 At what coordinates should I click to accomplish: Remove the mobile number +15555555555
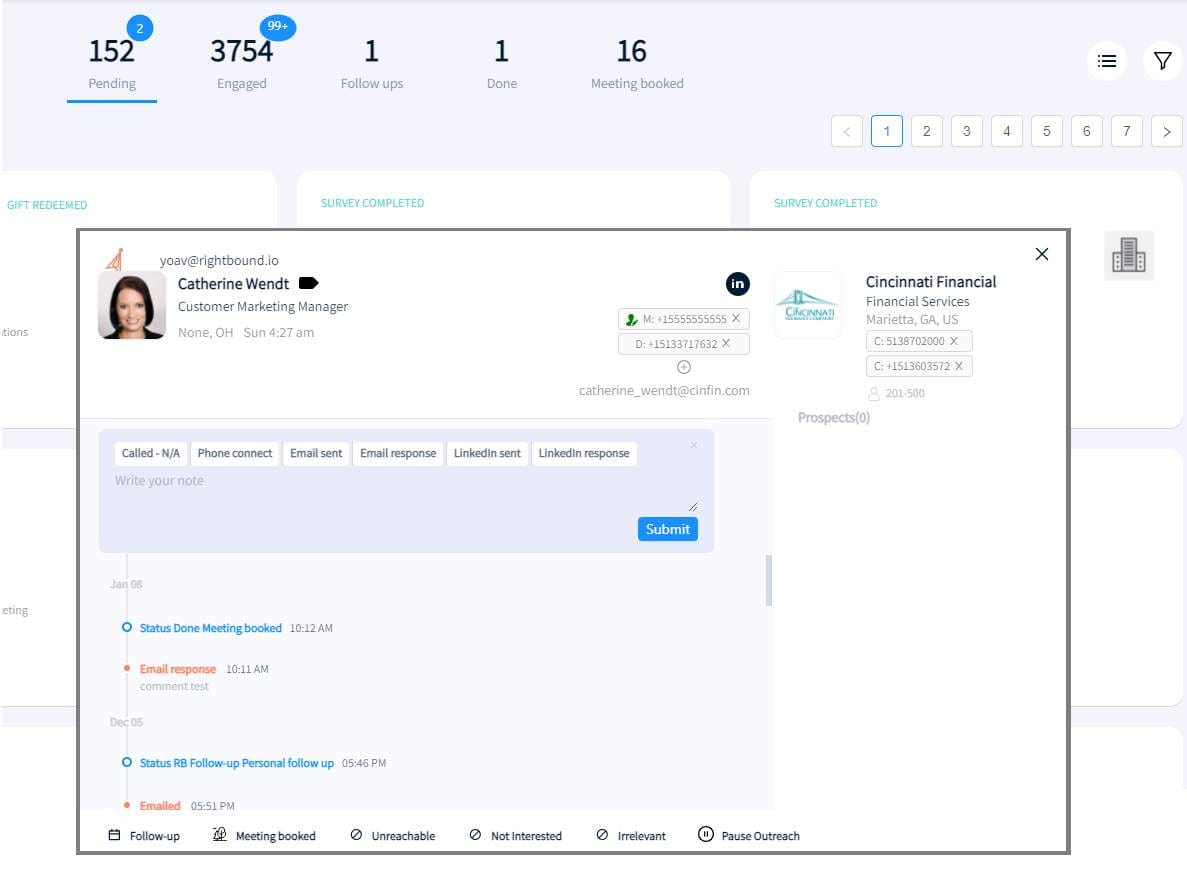[736, 319]
